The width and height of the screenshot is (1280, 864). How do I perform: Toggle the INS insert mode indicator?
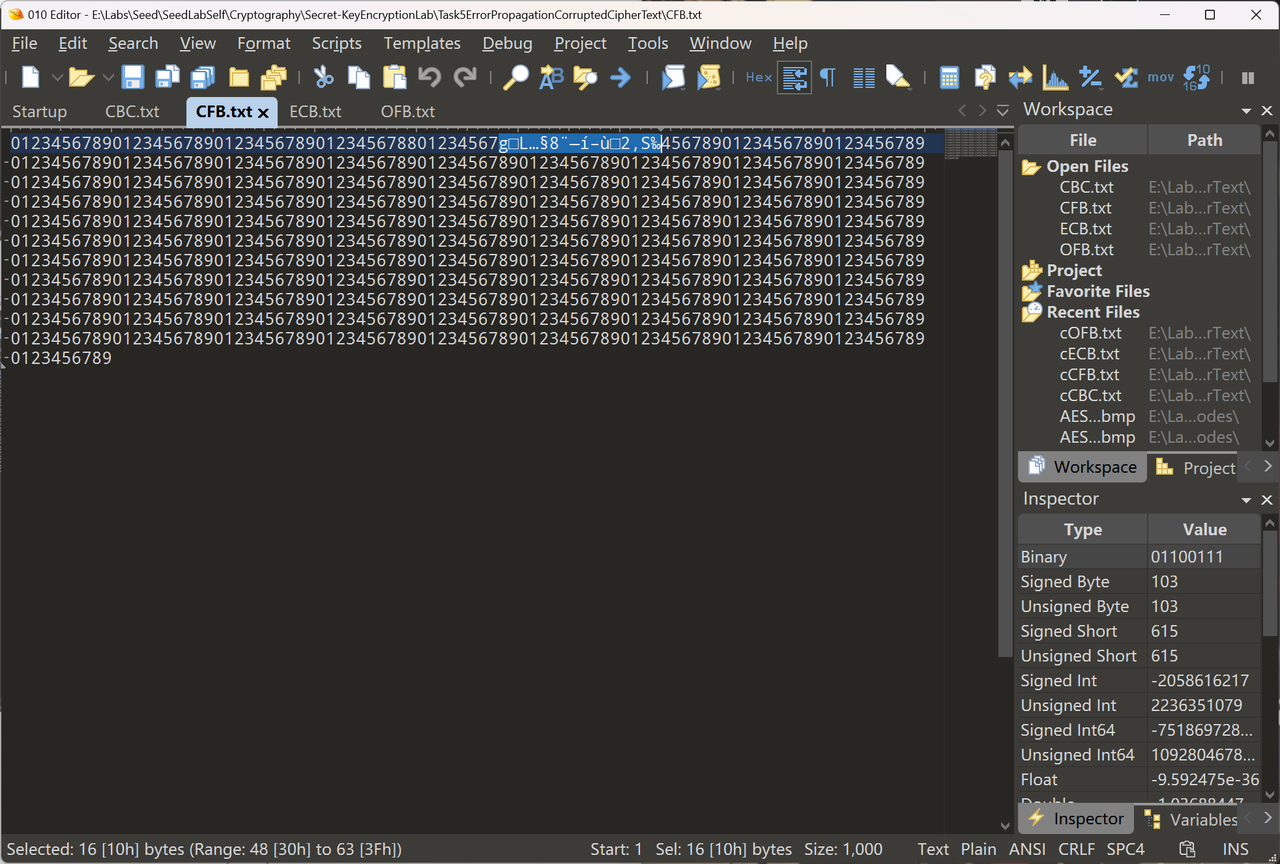pyautogui.click(x=1235, y=849)
